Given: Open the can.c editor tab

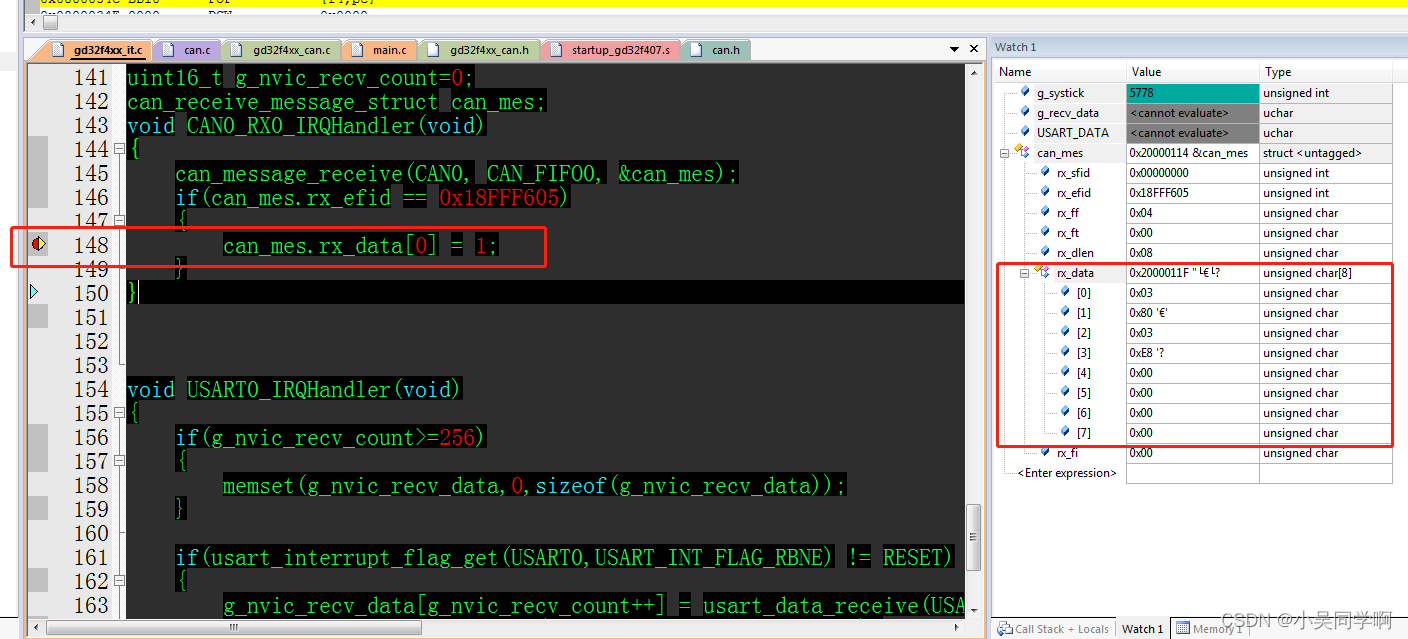Looking at the screenshot, I should [x=187, y=50].
